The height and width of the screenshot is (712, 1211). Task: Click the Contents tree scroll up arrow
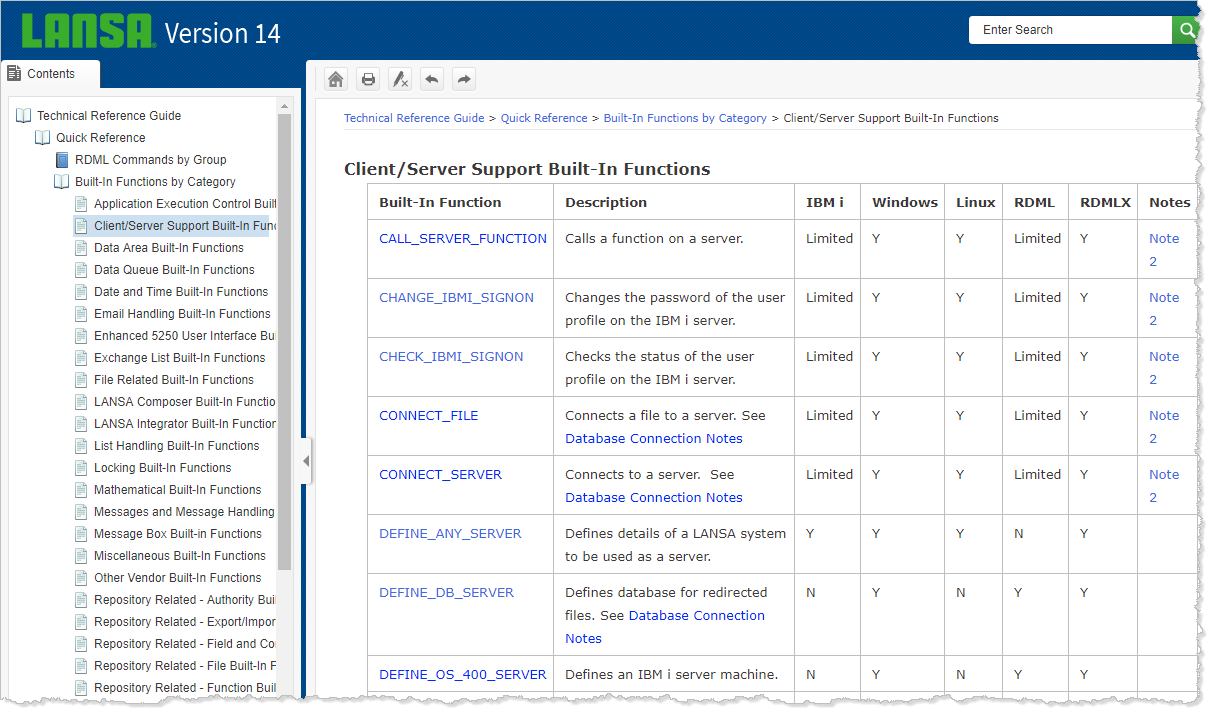click(x=285, y=106)
